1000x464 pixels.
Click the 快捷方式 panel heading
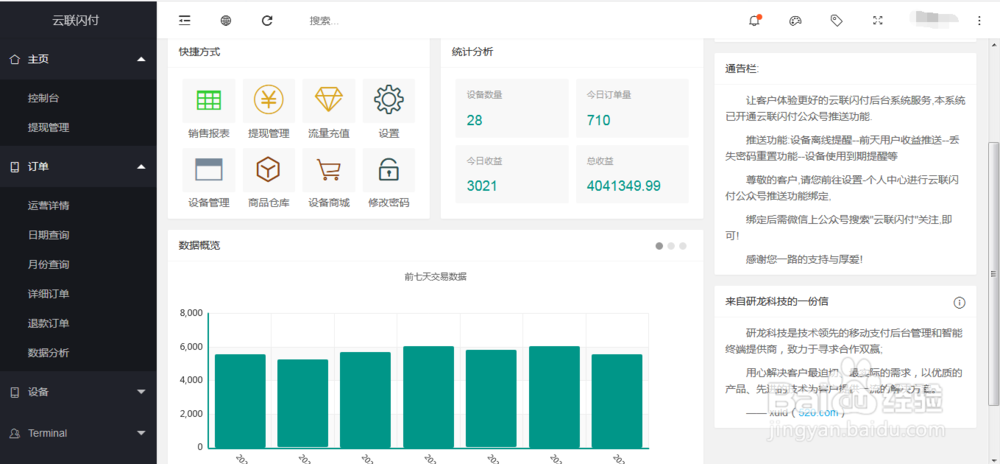coord(200,52)
